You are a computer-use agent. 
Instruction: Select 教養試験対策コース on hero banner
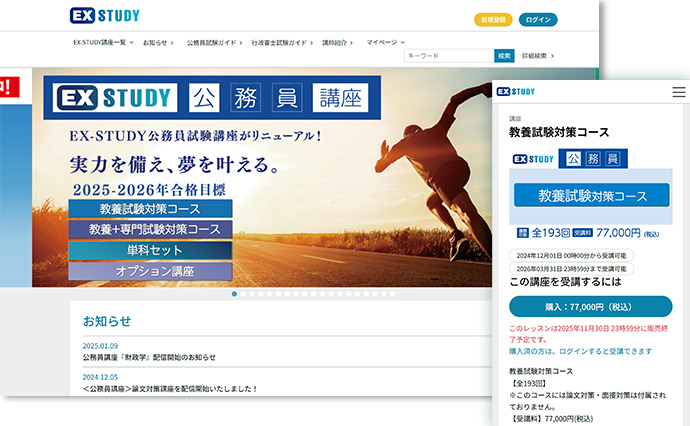coord(150,209)
